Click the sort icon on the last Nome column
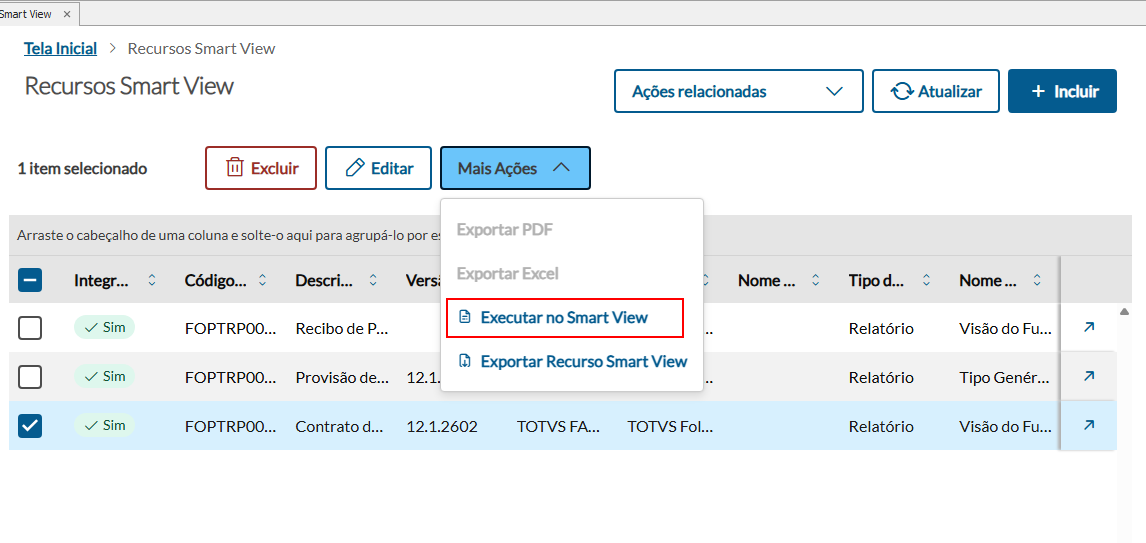The height and width of the screenshot is (543, 1146). 1037,281
